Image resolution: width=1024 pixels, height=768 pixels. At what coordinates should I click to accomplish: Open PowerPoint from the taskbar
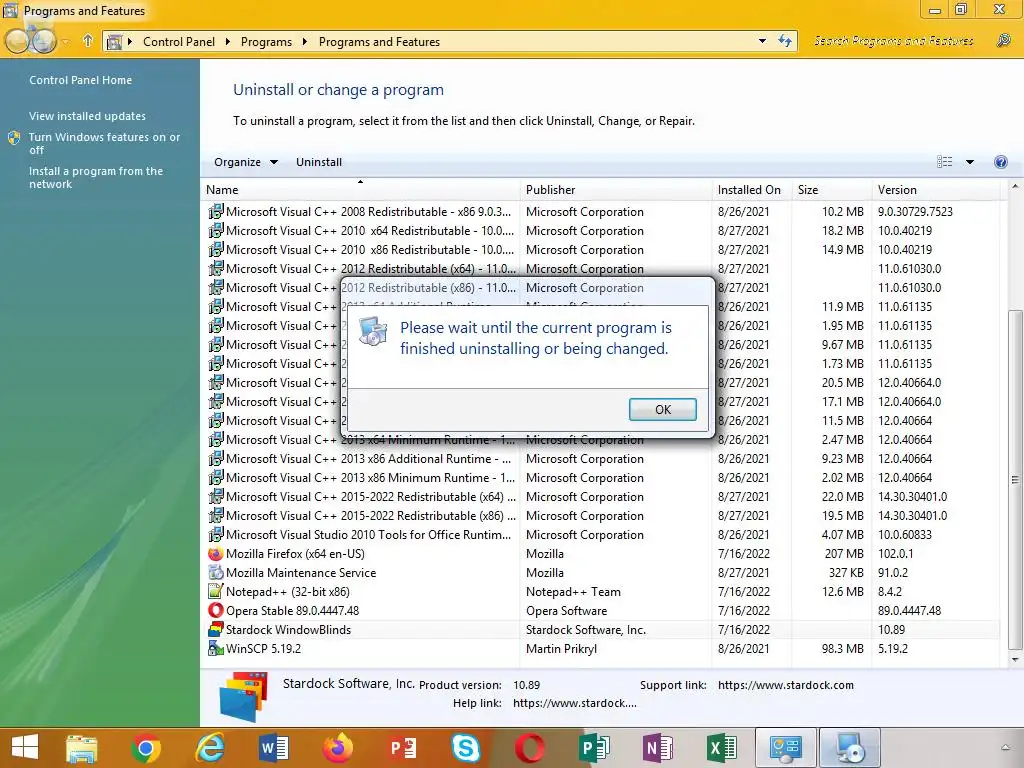tap(402, 748)
